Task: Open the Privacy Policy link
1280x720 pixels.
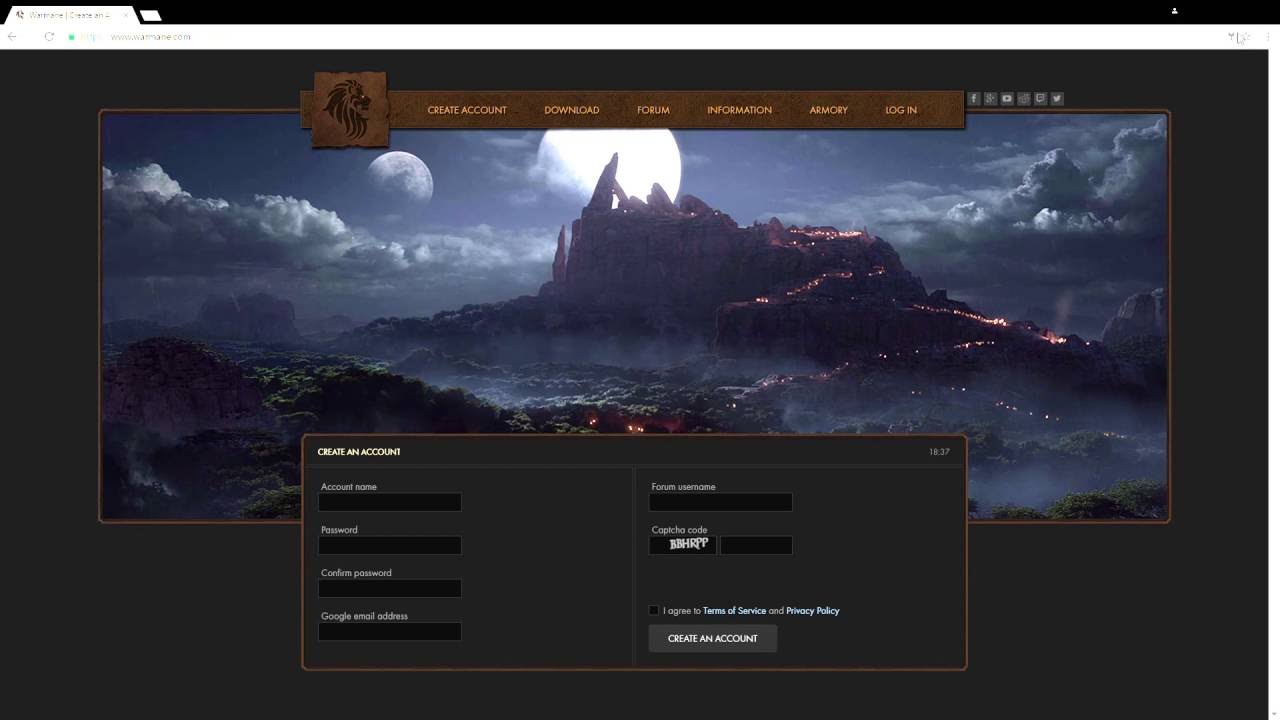Action: coord(812,610)
